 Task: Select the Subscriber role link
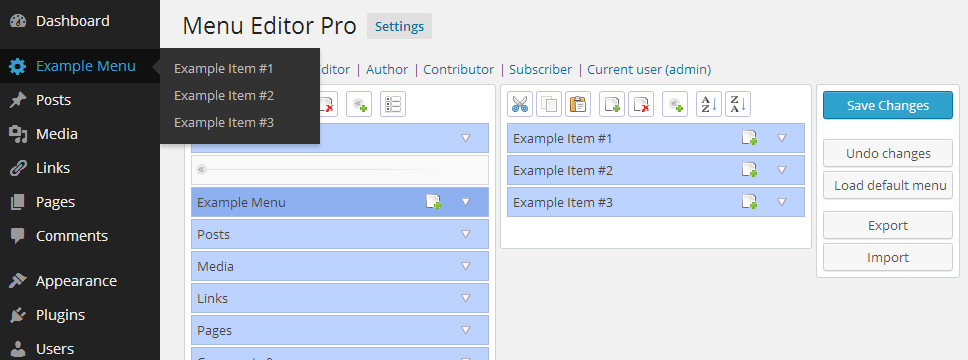pos(541,70)
